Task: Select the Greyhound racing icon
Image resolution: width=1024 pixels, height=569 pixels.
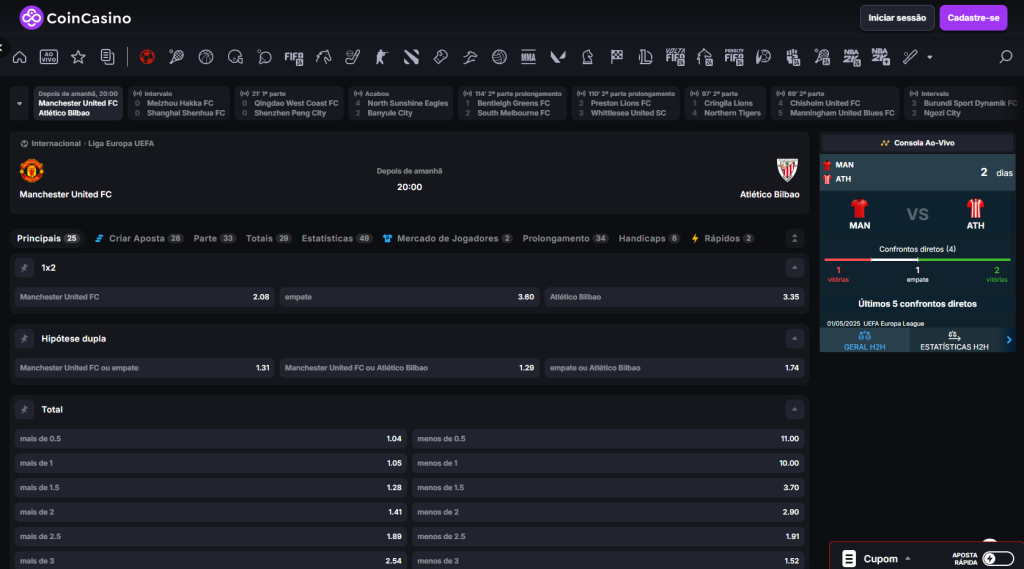Action: 470,57
